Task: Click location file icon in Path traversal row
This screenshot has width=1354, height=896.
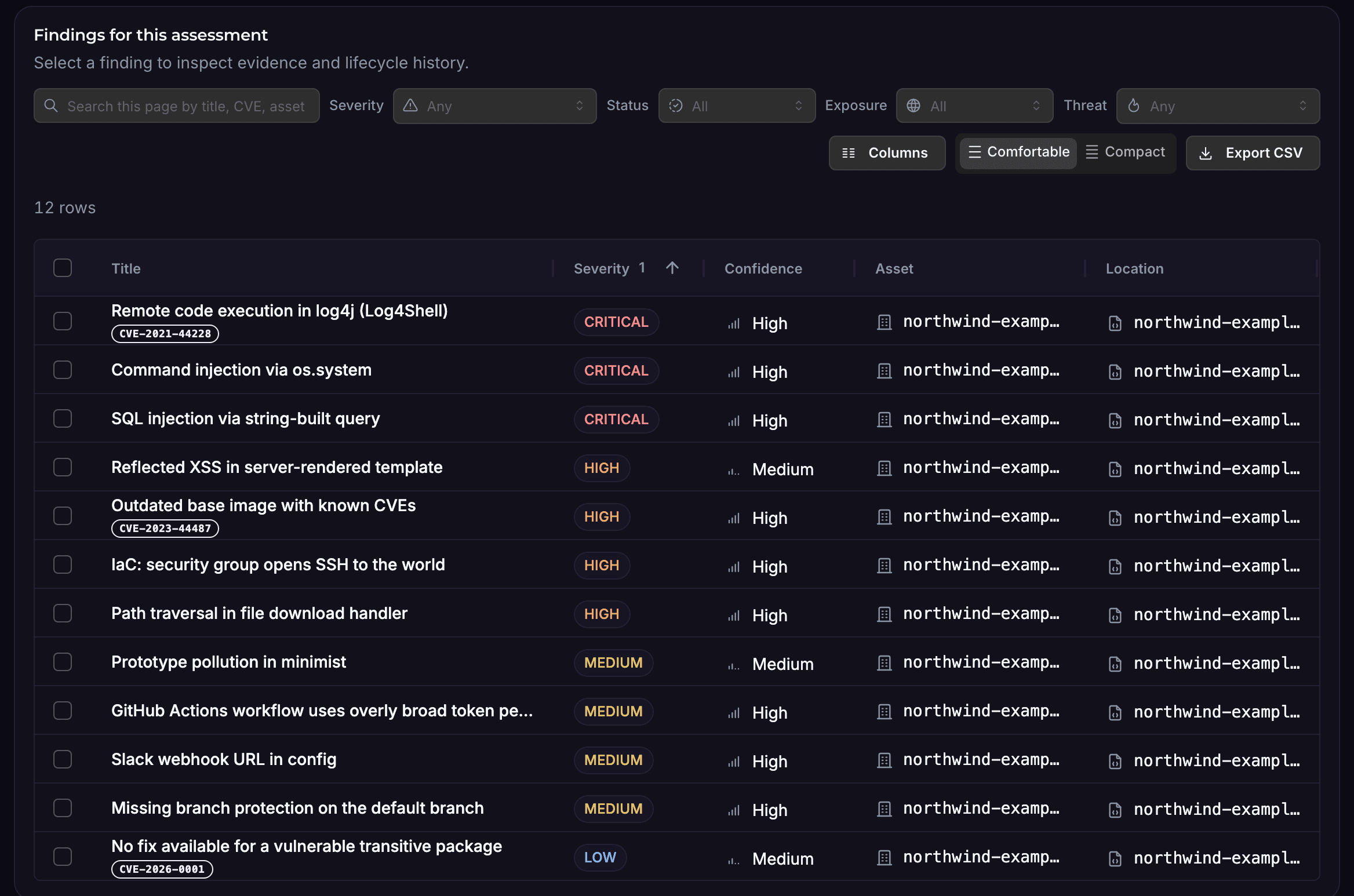Action: click(1115, 615)
